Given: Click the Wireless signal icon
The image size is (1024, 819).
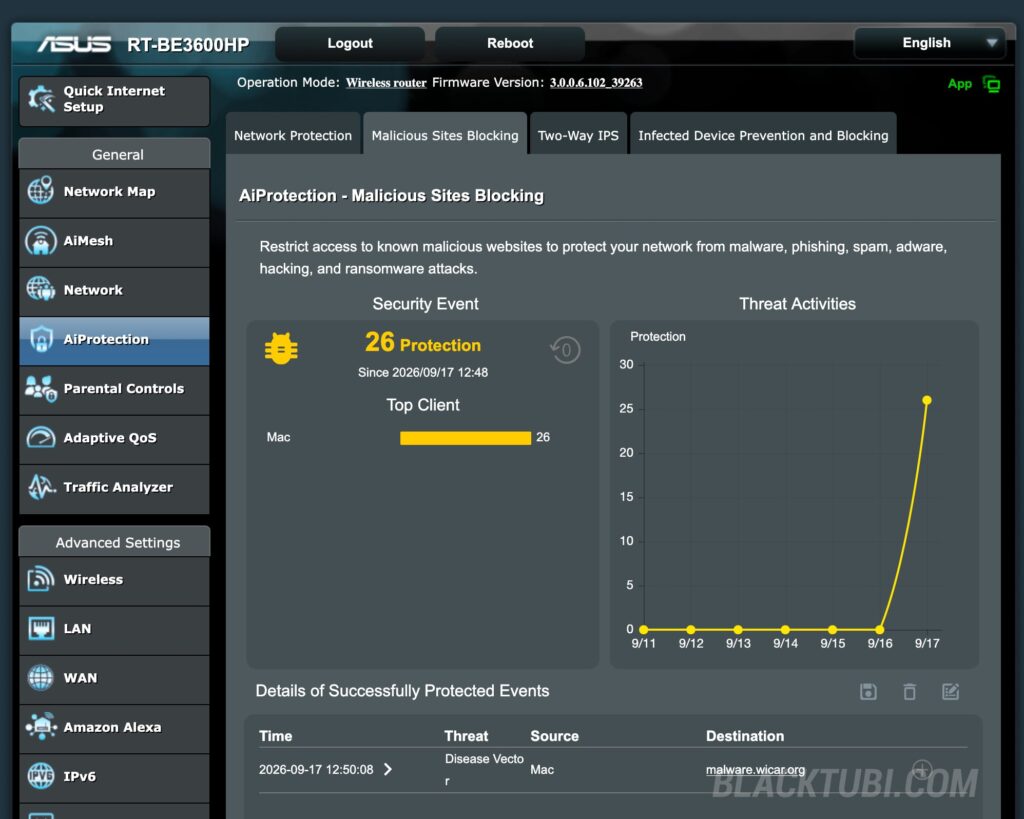Looking at the screenshot, I should [x=40, y=579].
